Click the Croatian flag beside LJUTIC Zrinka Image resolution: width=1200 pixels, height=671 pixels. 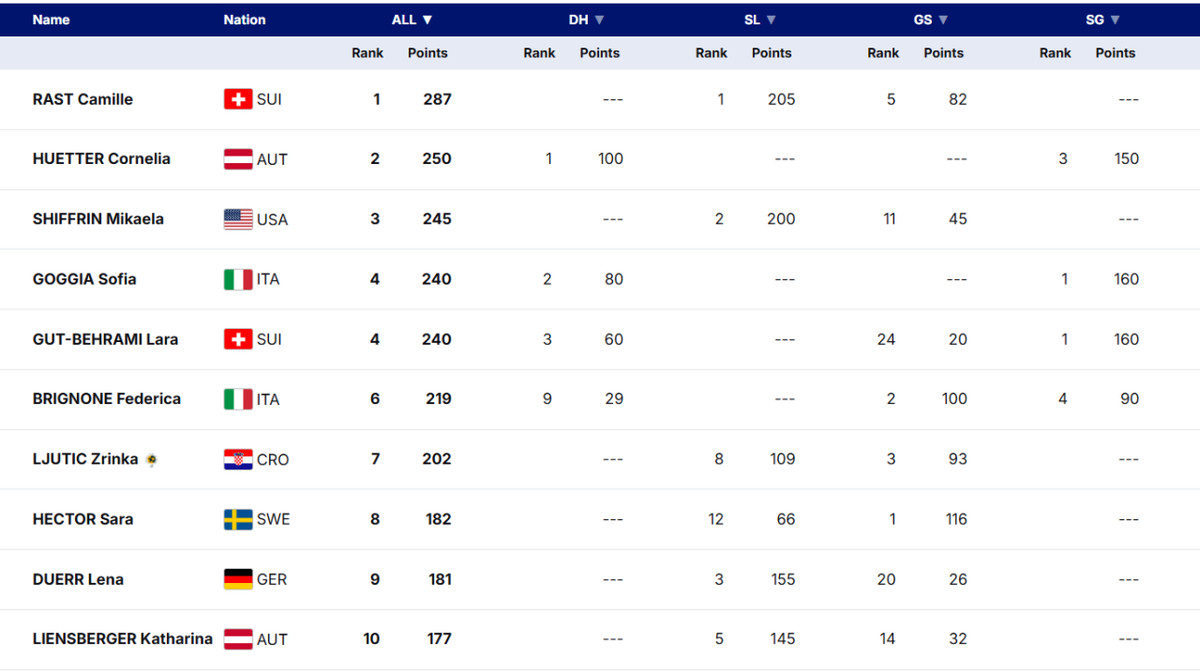coord(237,459)
